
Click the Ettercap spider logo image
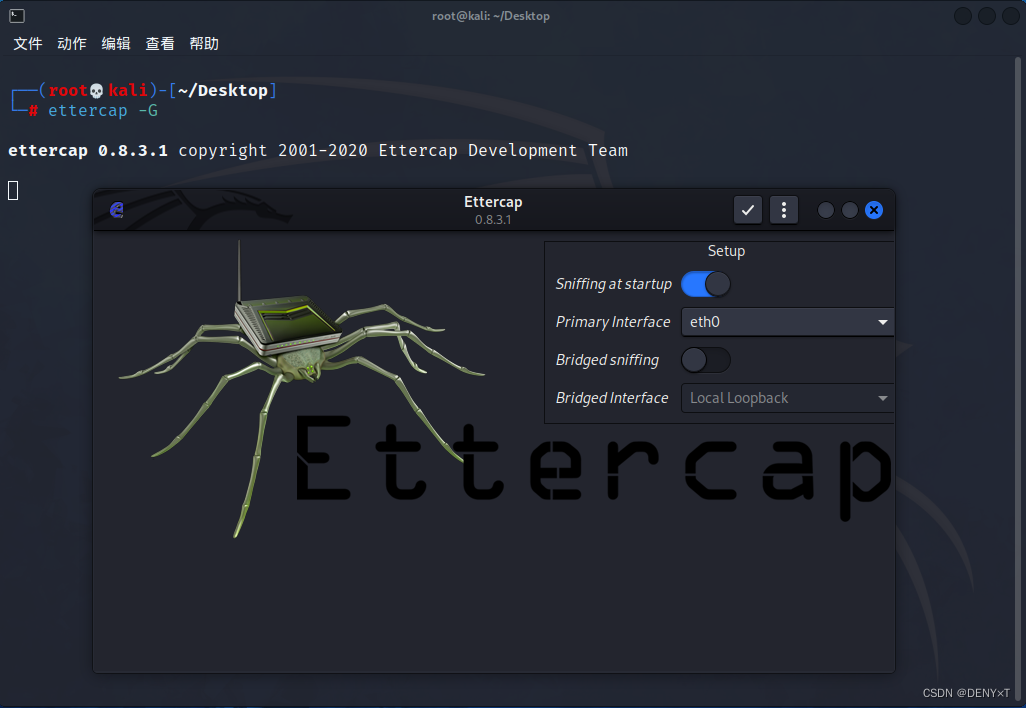pos(301,389)
